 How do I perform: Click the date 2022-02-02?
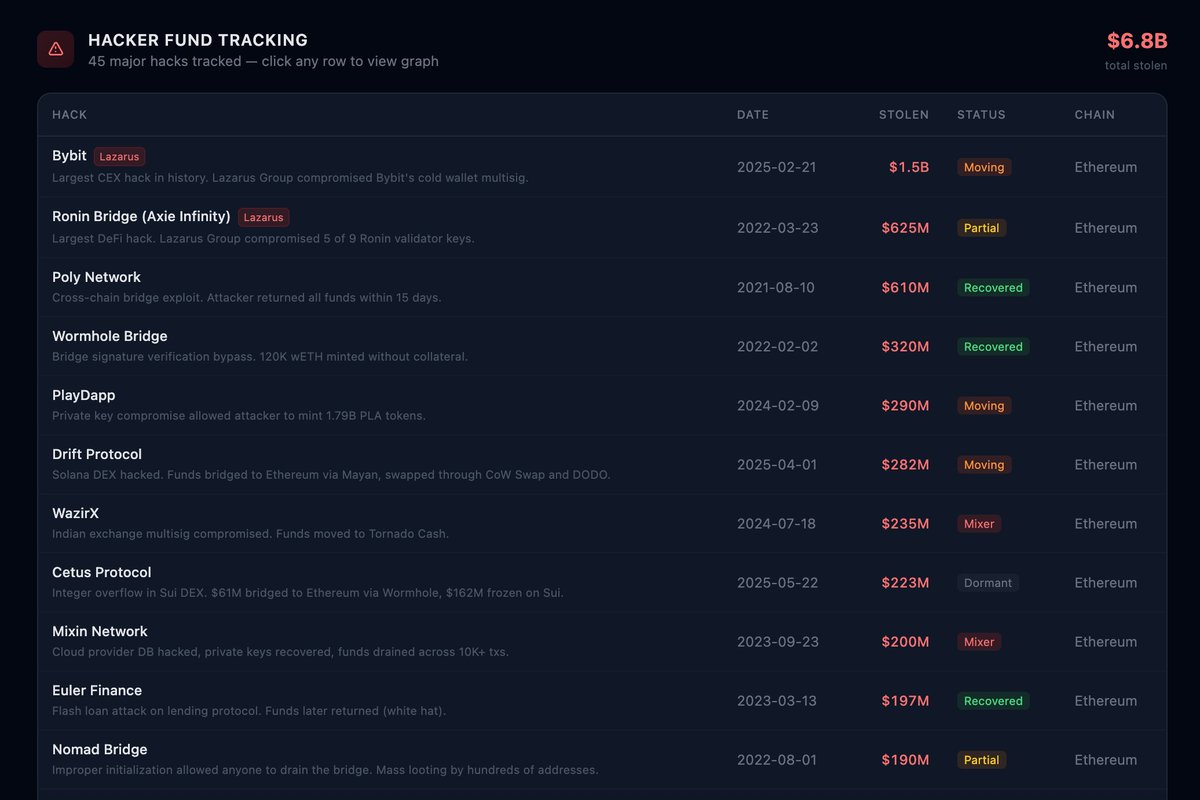[x=778, y=346]
